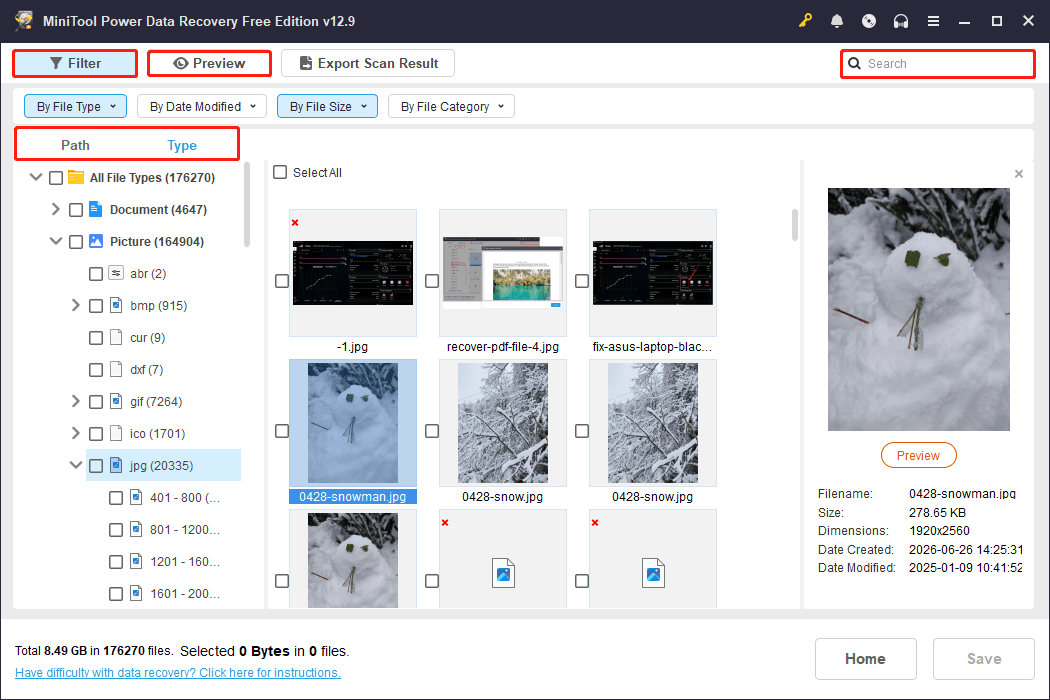Click the abr file type icon
The width and height of the screenshot is (1050, 700).
click(116, 273)
